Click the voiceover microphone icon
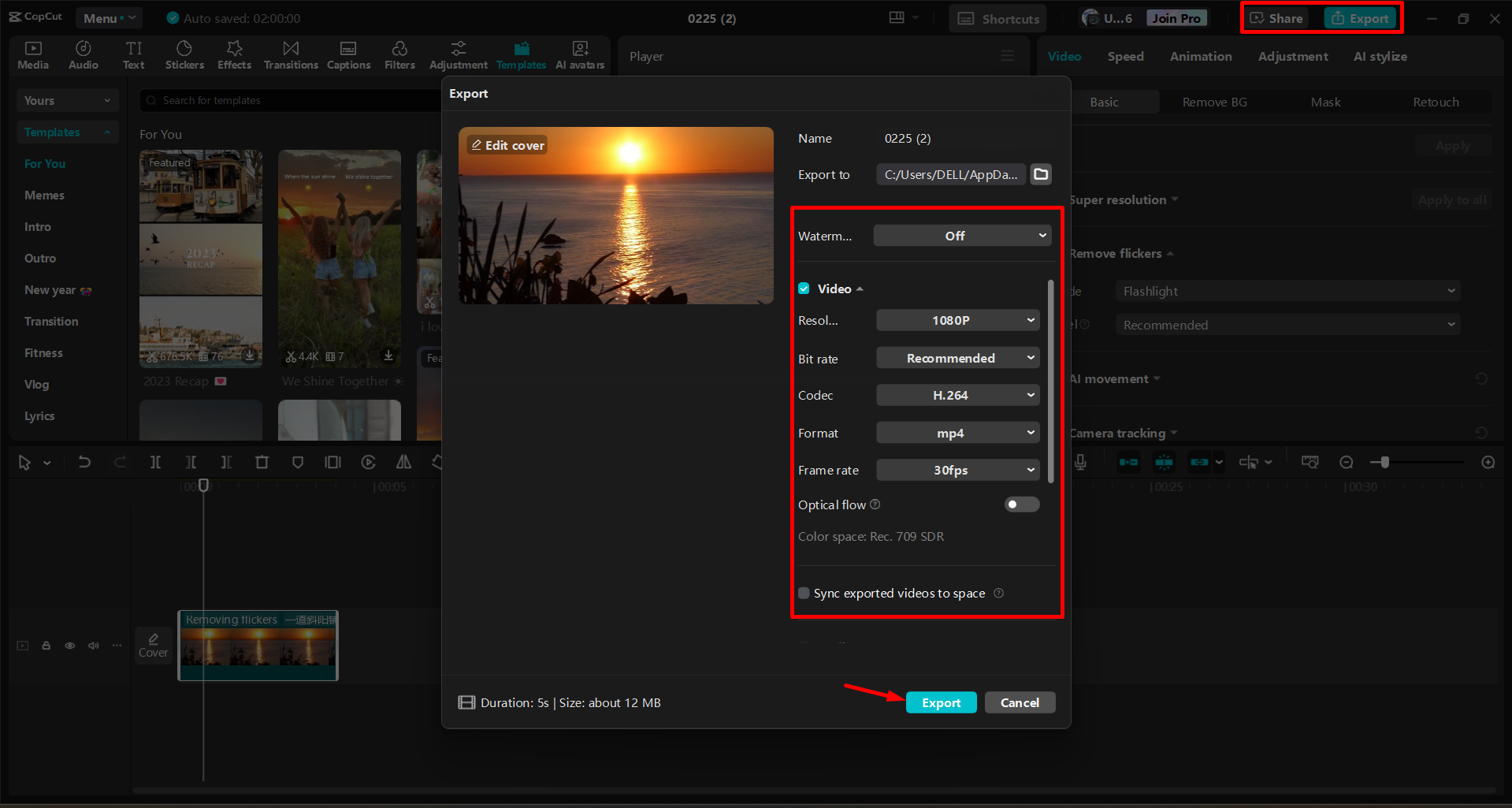Image resolution: width=1512 pixels, height=808 pixels. 1079,462
